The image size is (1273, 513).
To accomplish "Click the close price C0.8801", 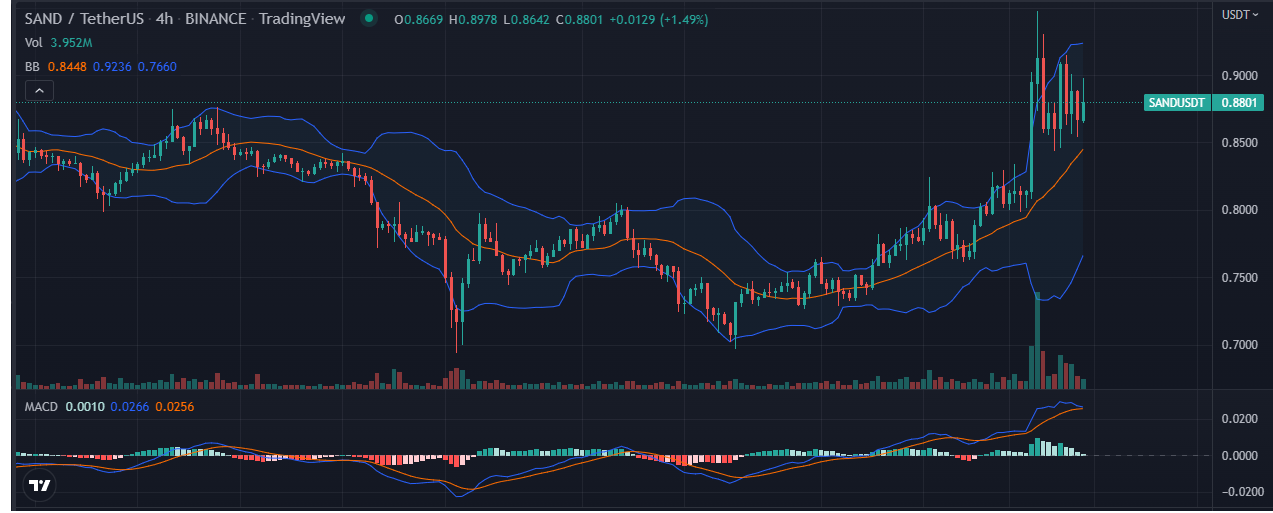I will pyautogui.click(x=578, y=20).
